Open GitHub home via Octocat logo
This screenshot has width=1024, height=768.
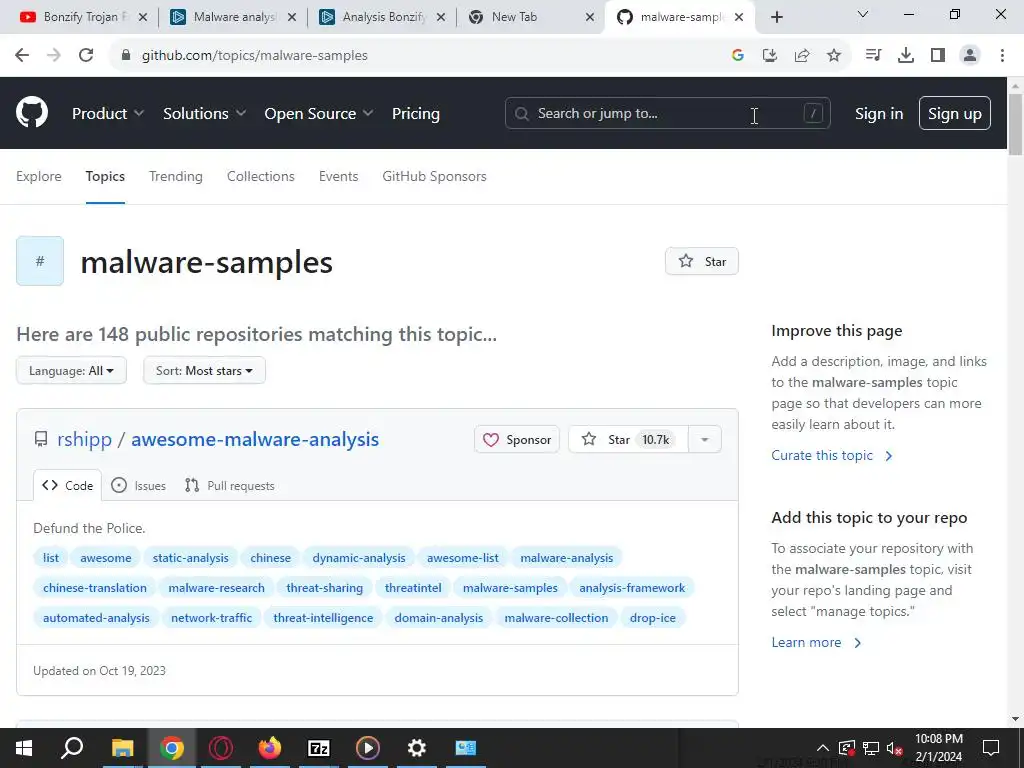32,112
